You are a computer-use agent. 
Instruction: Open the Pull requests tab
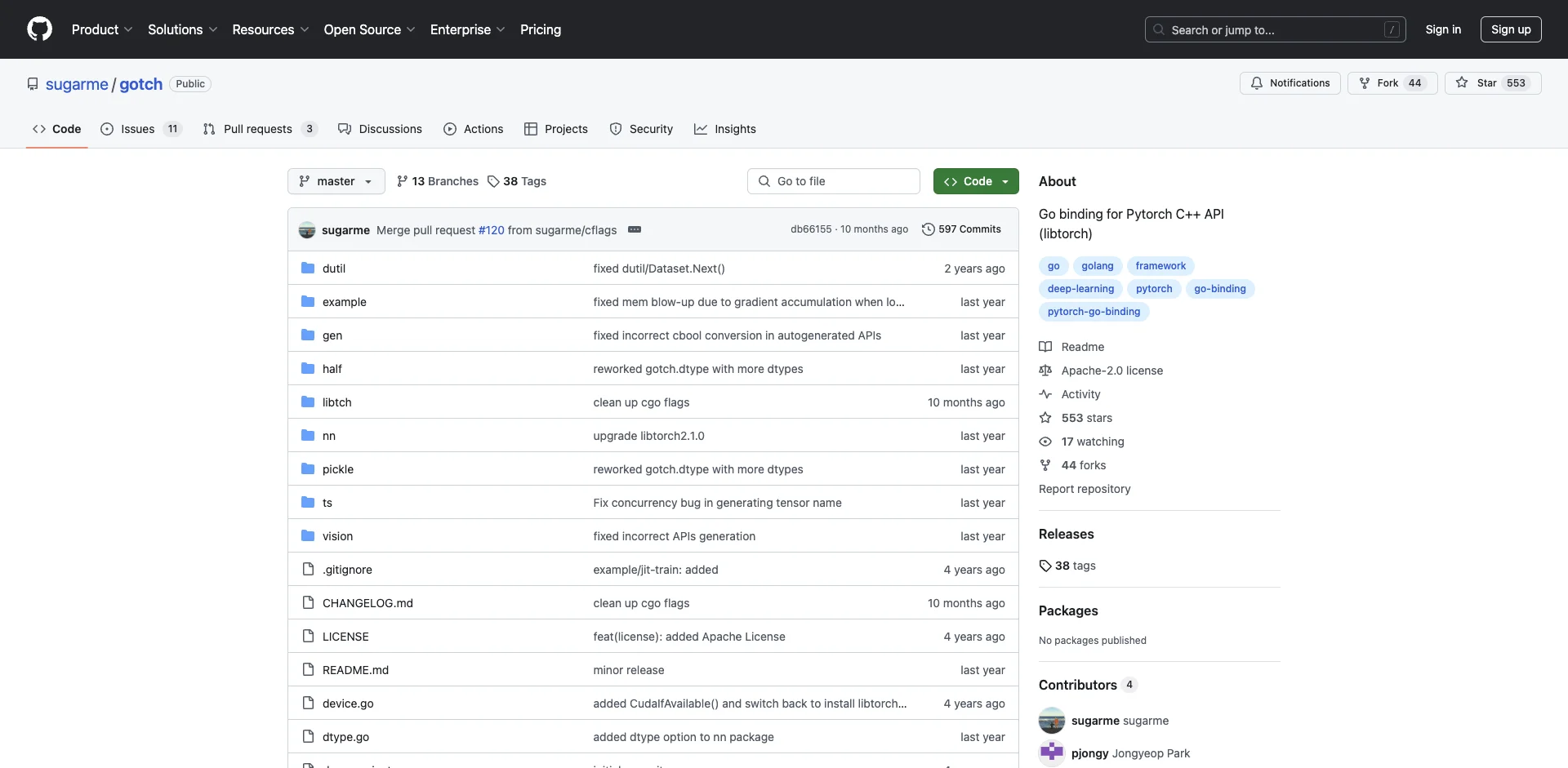coord(260,129)
